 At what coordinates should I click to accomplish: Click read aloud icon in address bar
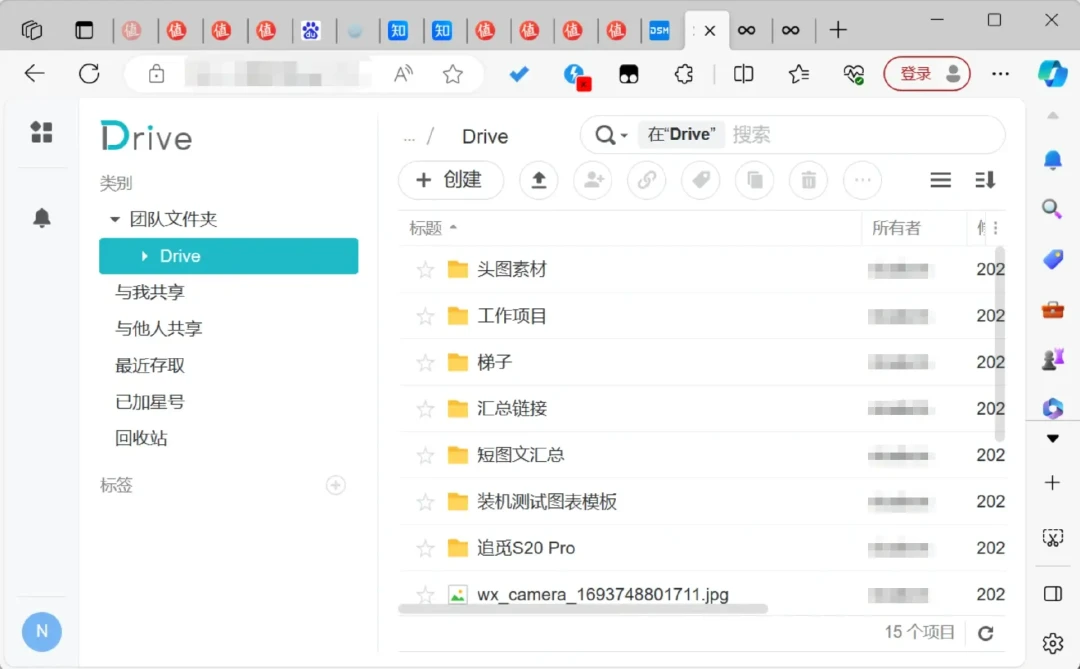[x=403, y=74]
